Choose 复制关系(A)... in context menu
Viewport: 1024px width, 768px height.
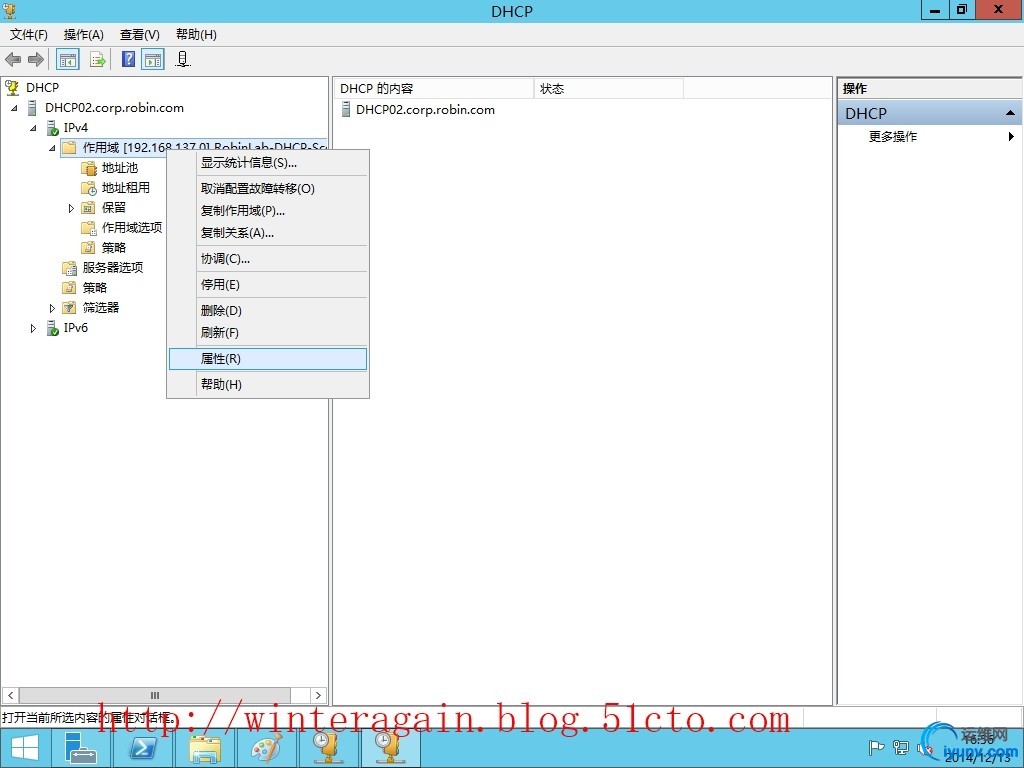click(268, 232)
